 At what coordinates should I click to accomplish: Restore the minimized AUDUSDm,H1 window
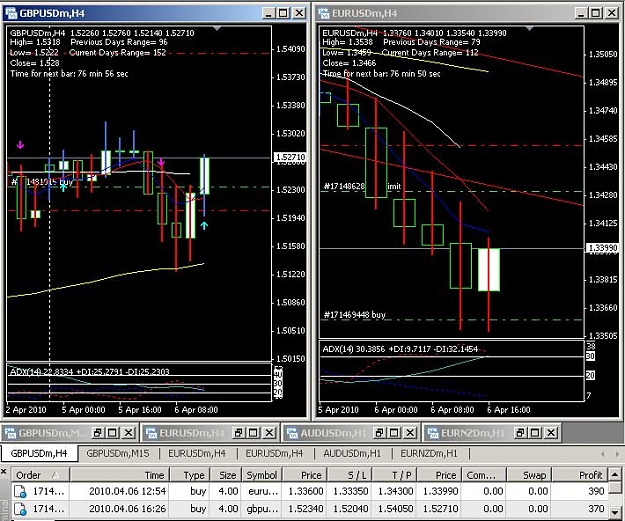[x=379, y=433]
